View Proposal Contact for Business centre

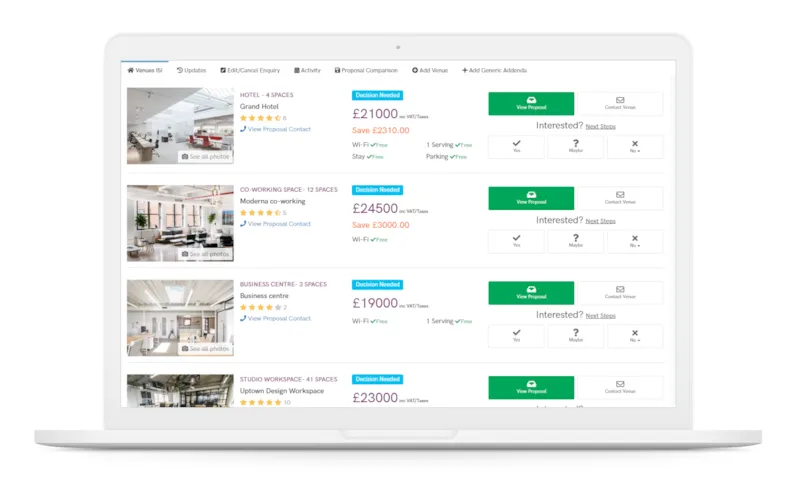(276, 318)
